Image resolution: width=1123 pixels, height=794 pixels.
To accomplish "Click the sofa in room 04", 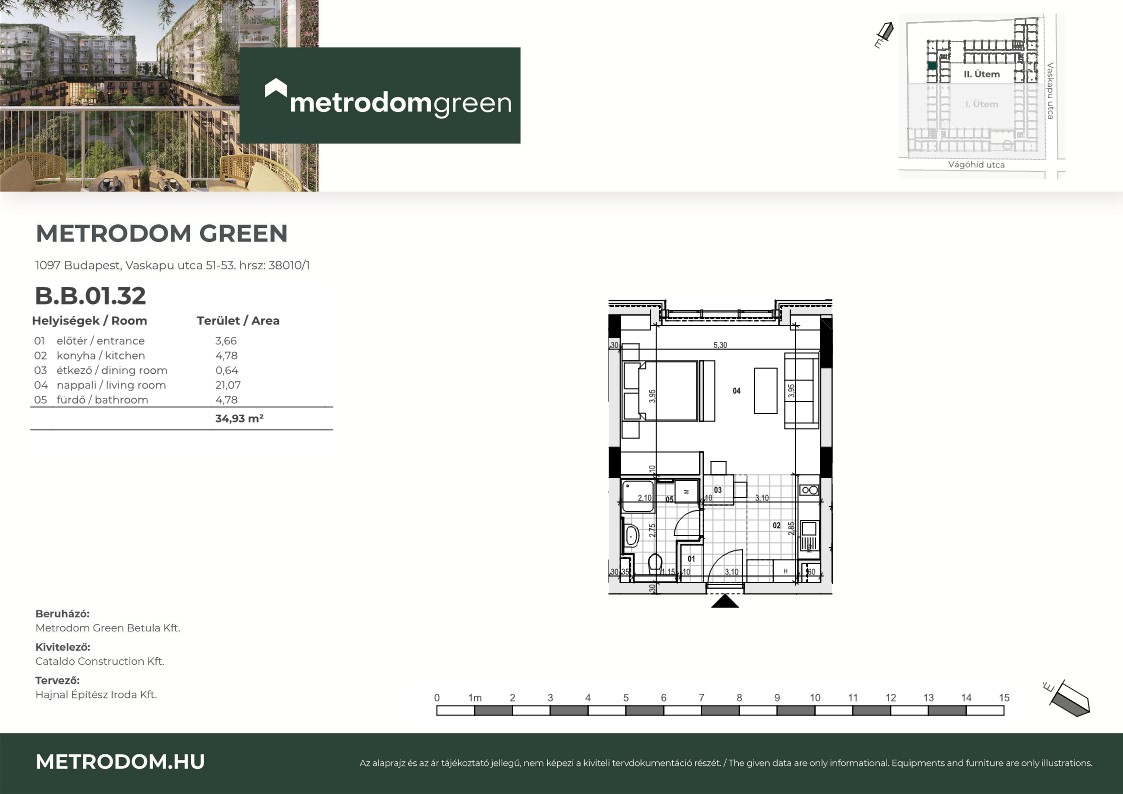I will tap(803, 391).
